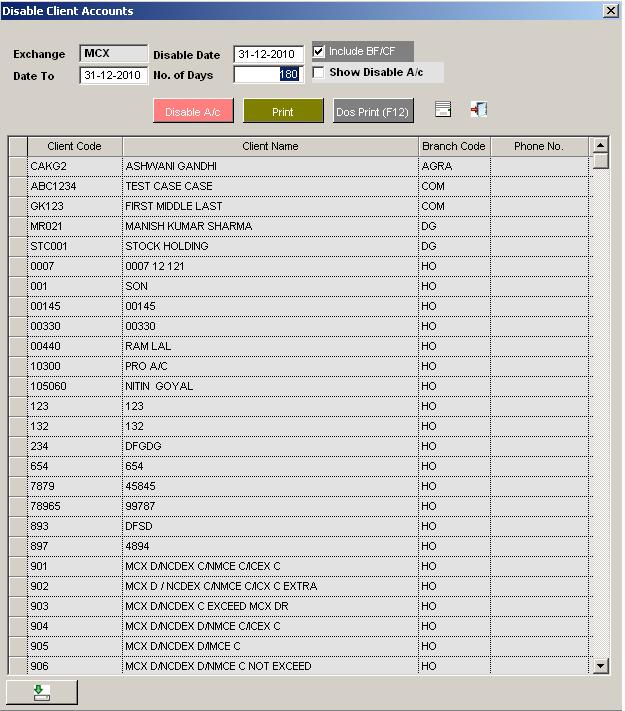The height and width of the screenshot is (711, 625).
Task: Sort by the Client Code column header
Action: tap(75, 146)
